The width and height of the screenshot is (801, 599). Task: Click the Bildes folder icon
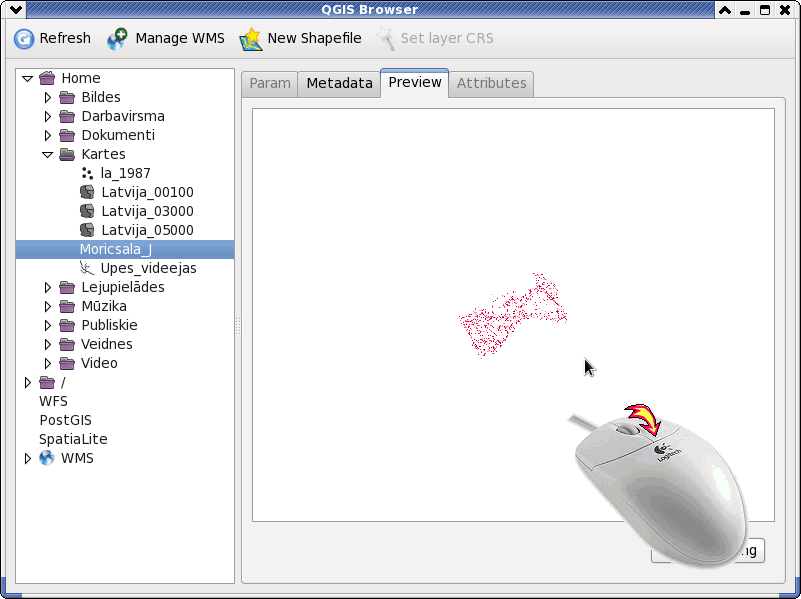point(67,97)
